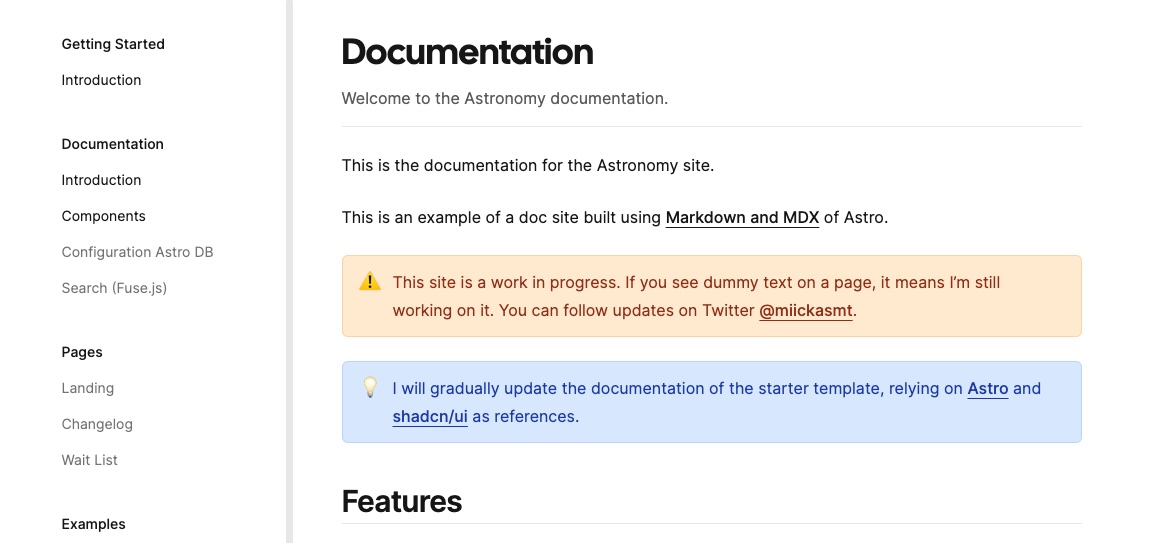Select the Examples sidebar heading
This screenshot has width=1165, height=543.
pyautogui.click(x=93, y=524)
